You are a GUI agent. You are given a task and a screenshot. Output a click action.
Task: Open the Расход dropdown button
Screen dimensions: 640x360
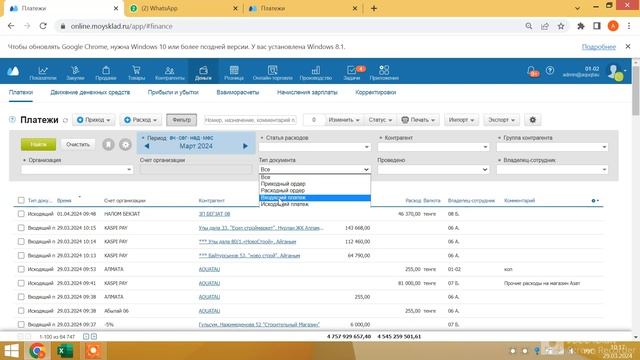(140, 120)
